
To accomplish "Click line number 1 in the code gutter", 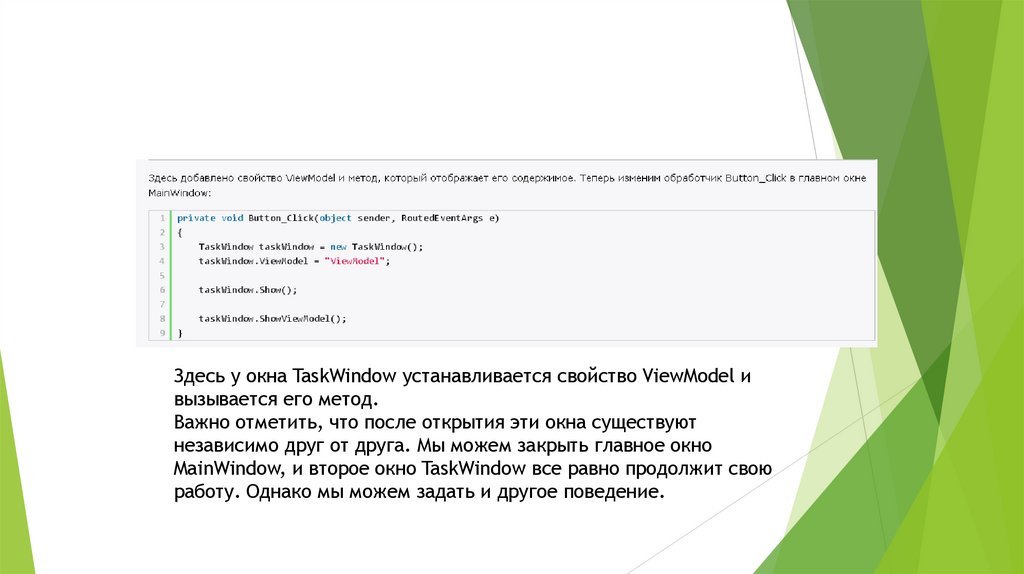I will click(162, 218).
